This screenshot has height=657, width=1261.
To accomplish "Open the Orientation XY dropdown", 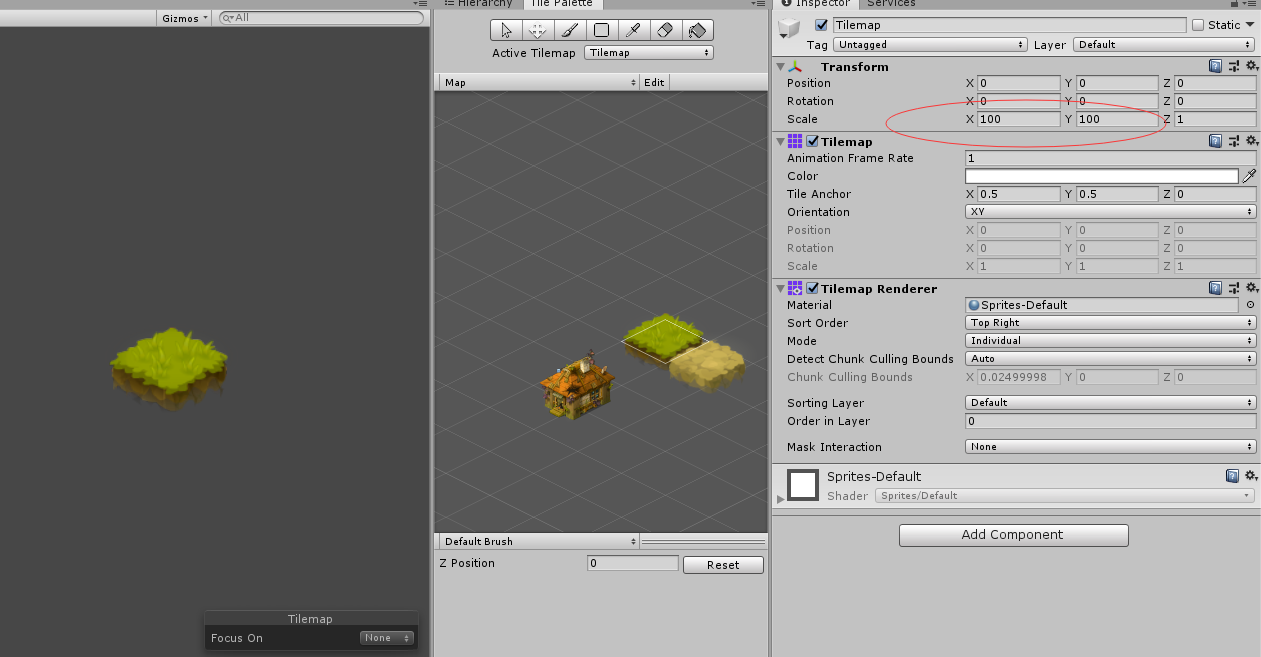I will tap(1110, 212).
